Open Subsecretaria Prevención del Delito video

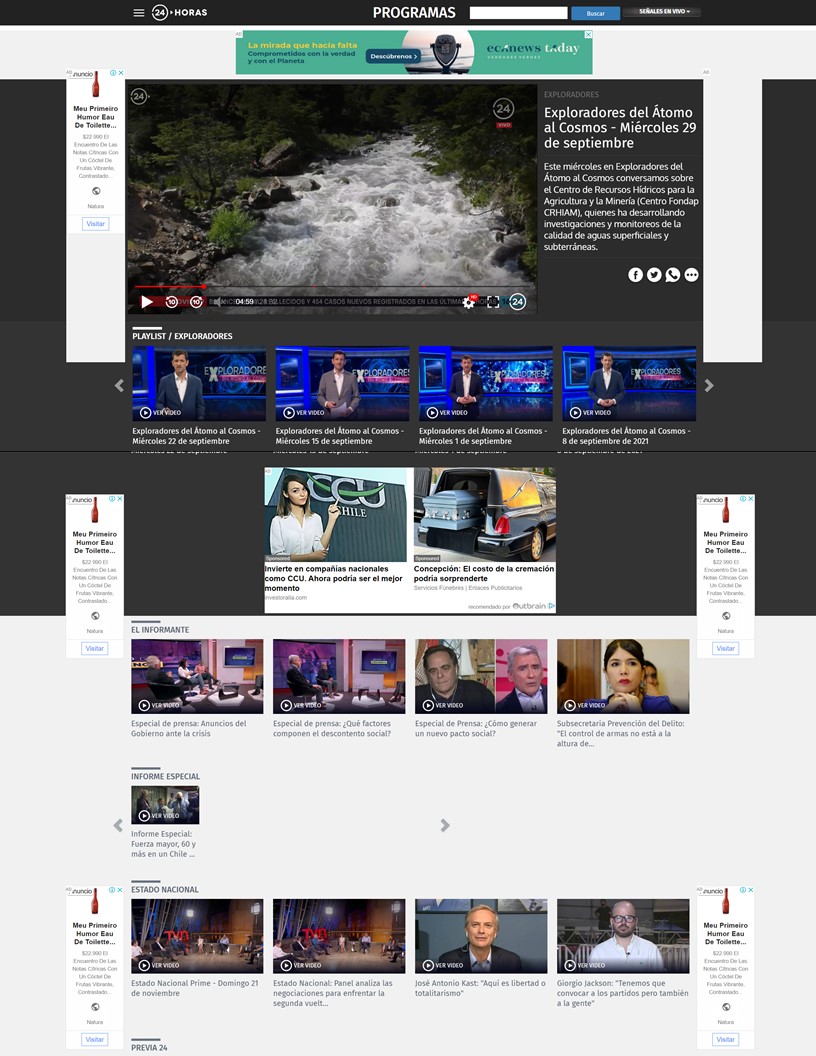coord(623,676)
